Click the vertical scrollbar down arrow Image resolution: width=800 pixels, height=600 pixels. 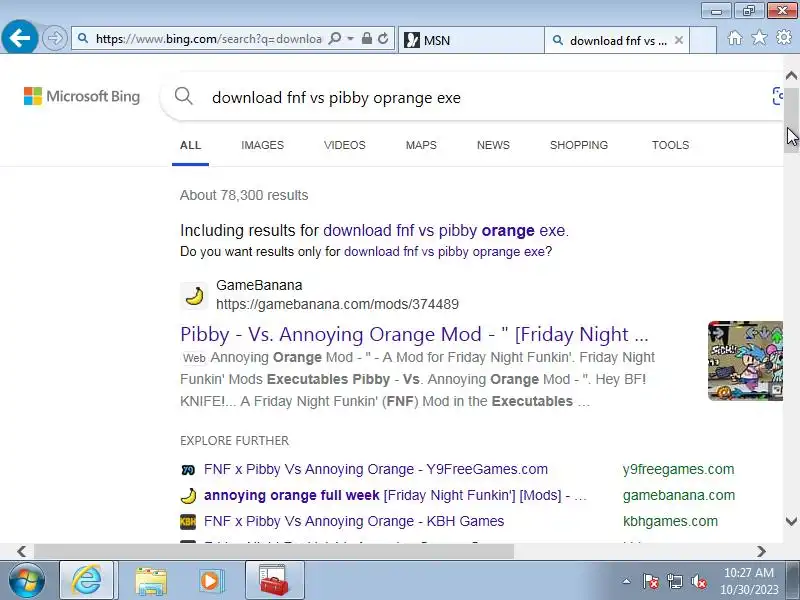[791, 521]
